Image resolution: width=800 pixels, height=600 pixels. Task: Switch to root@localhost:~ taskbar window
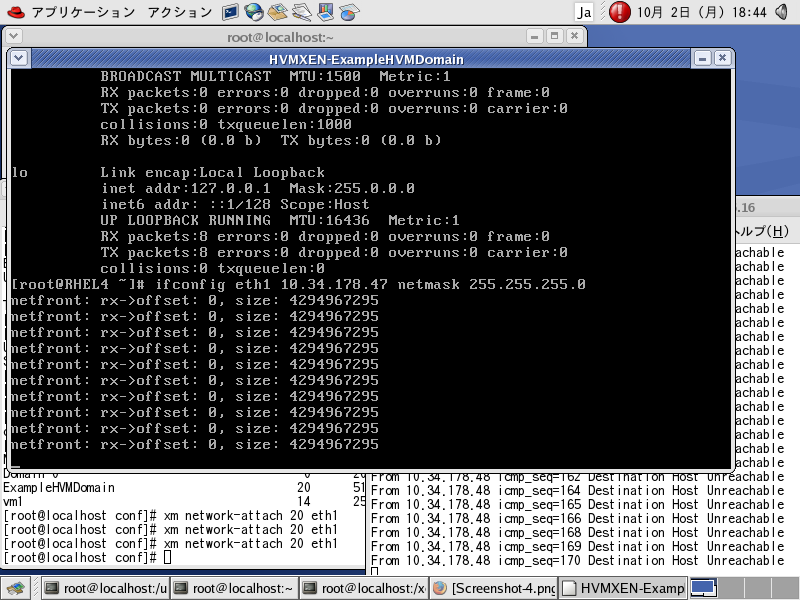235,588
